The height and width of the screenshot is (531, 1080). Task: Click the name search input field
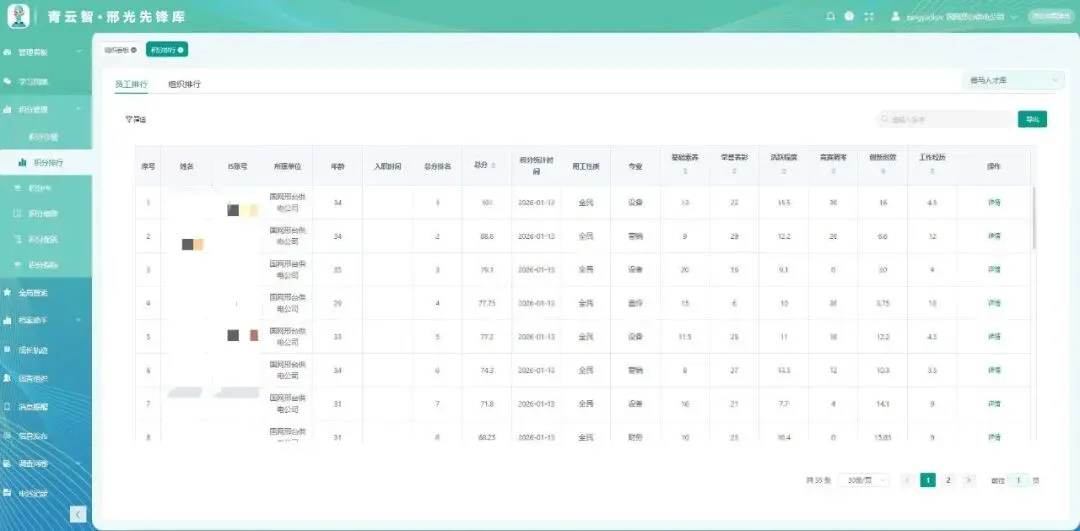[x=944, y=119]
